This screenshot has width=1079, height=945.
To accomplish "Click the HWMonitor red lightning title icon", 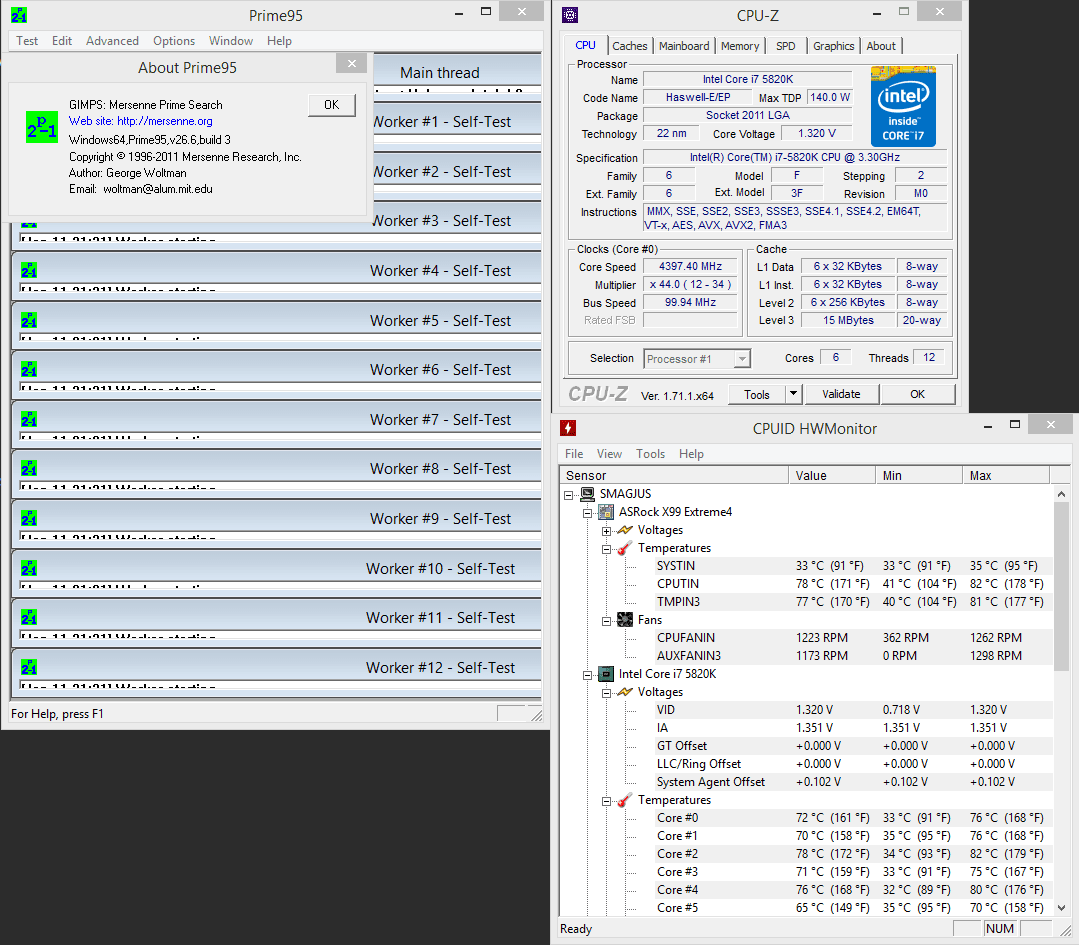I will (568, 428).
